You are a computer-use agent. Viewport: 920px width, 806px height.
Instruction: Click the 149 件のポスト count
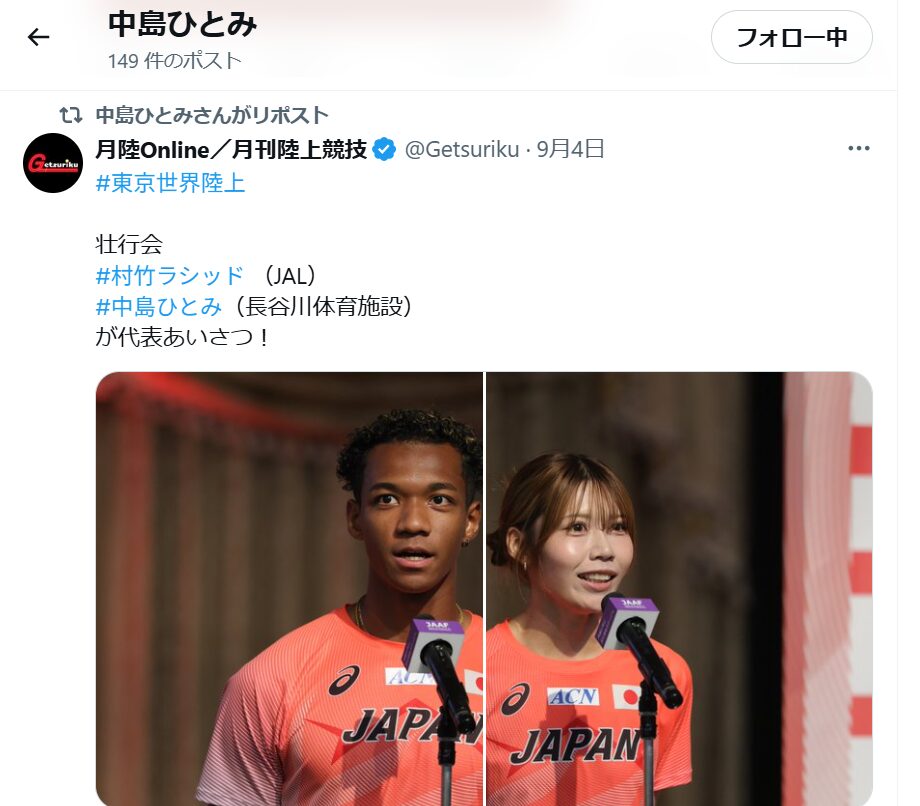[x=175, y=60]
